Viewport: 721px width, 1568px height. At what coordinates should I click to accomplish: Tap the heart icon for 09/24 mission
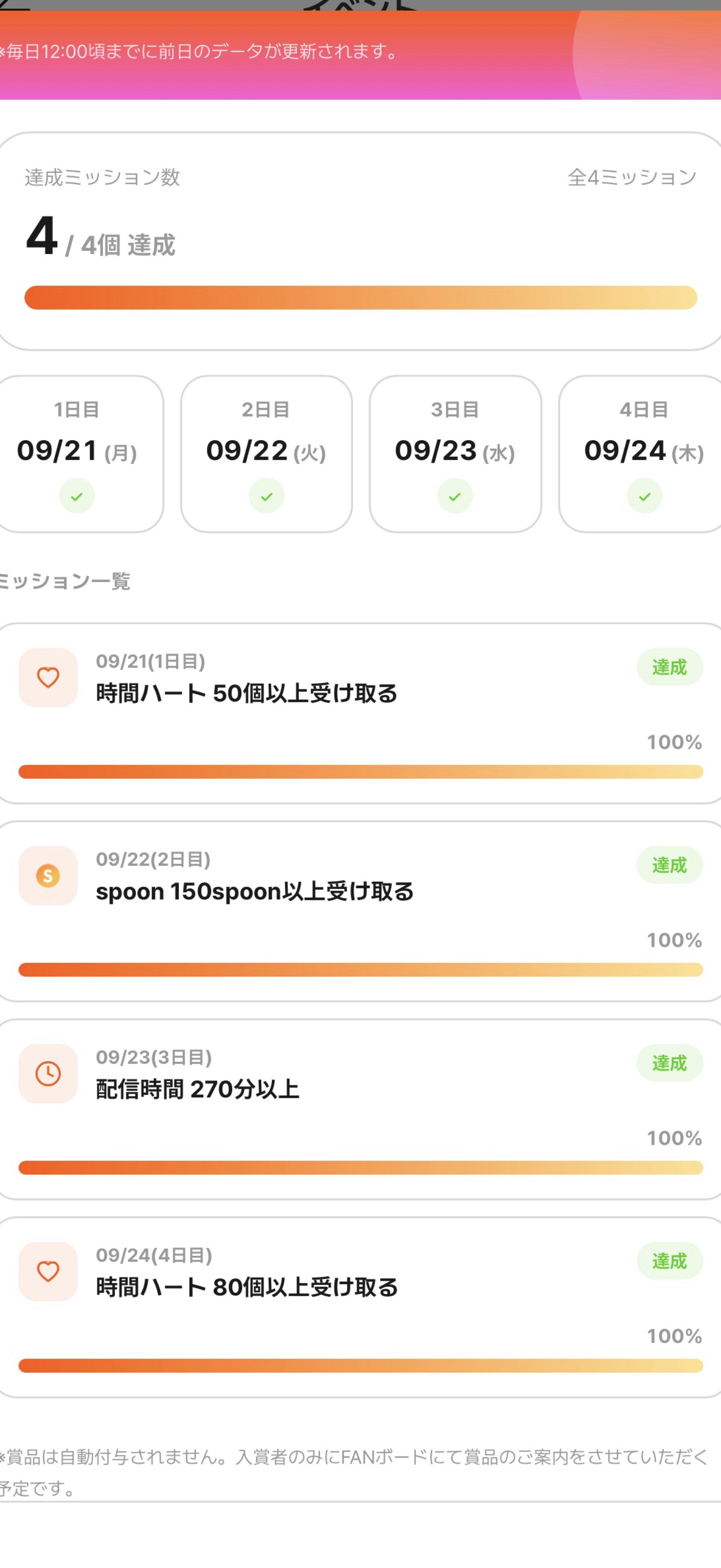pos(48,1272)
